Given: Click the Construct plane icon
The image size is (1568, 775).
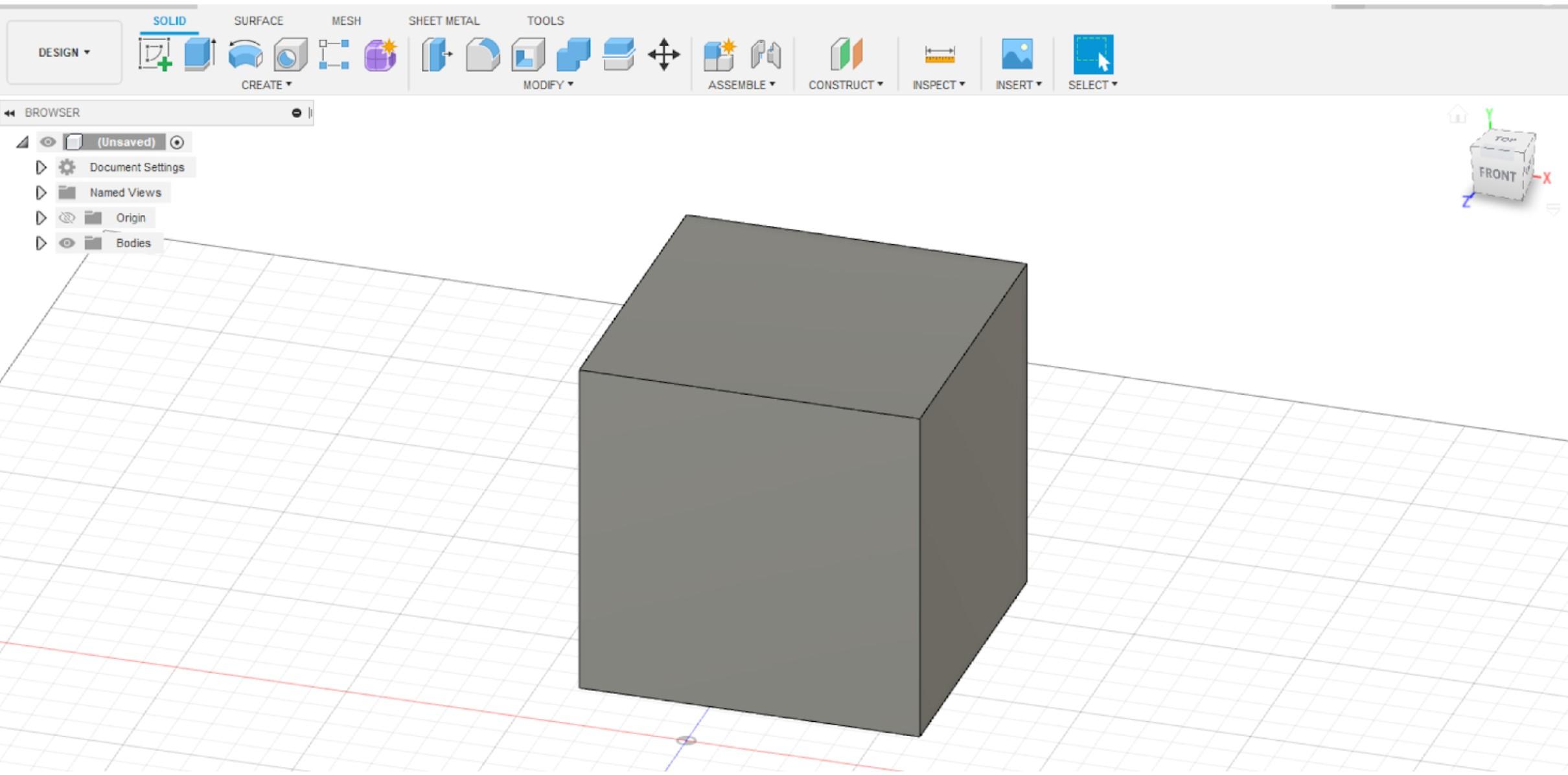Looking at the screenshot, I should [x=846, y=54].
